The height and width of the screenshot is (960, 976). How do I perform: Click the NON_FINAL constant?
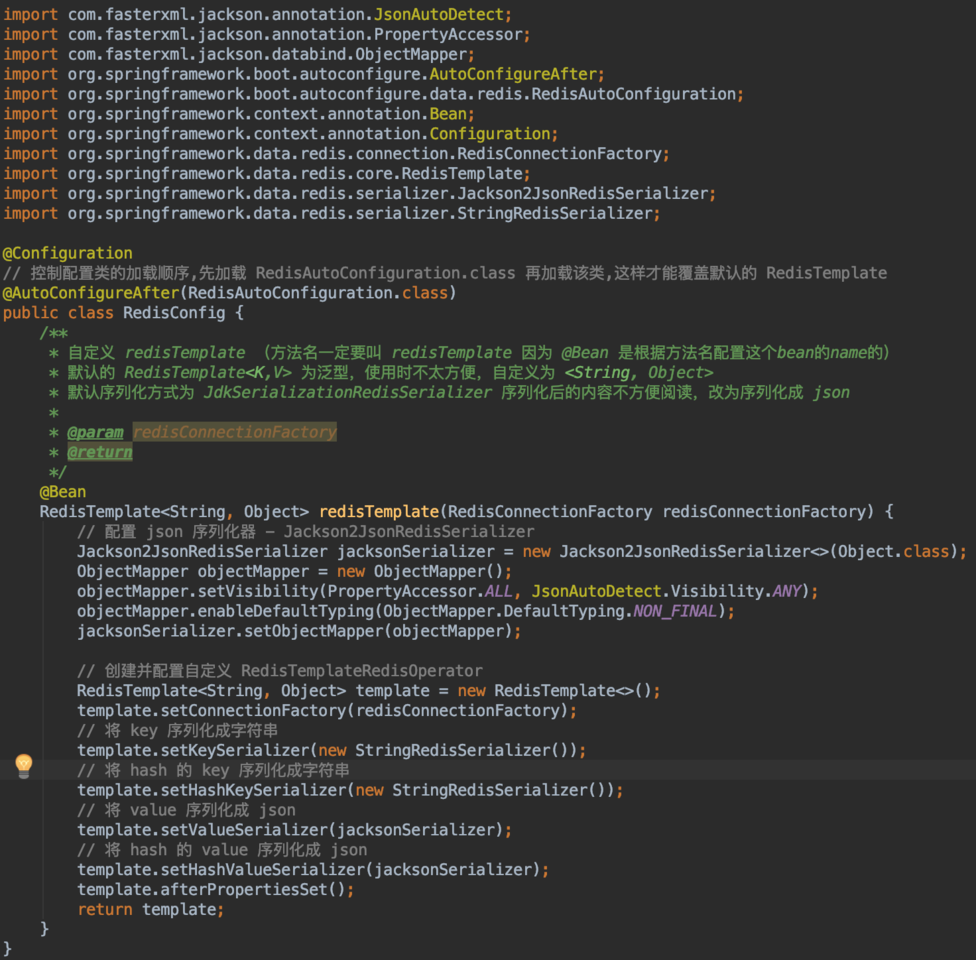pyautogui.click(x=675, y=611)
